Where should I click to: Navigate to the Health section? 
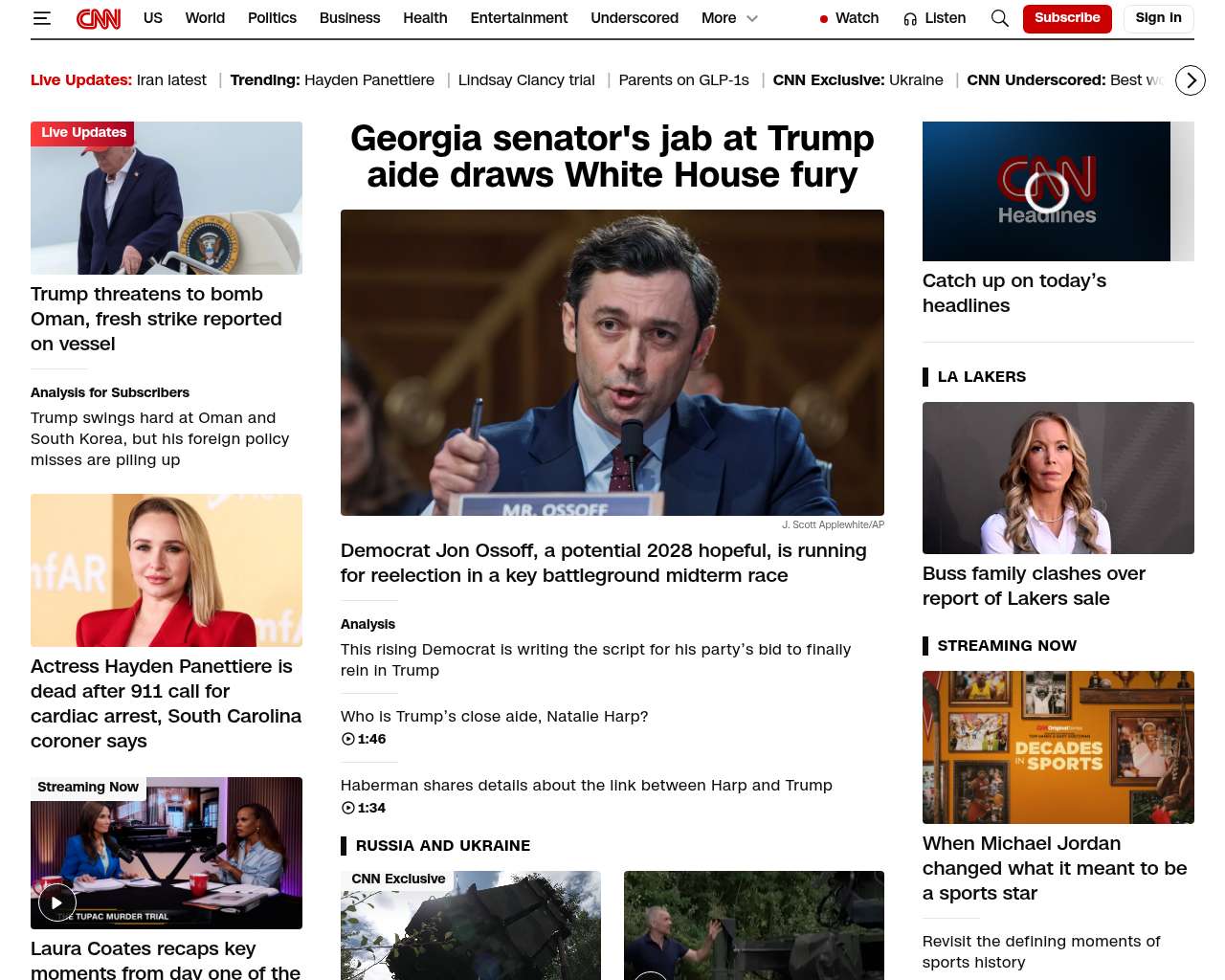pos(425,18)
